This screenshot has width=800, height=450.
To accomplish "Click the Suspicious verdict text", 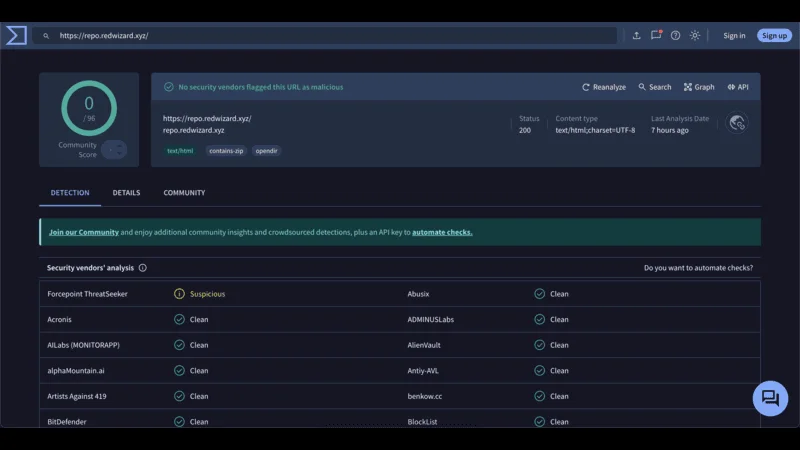I will pos(207,294).
